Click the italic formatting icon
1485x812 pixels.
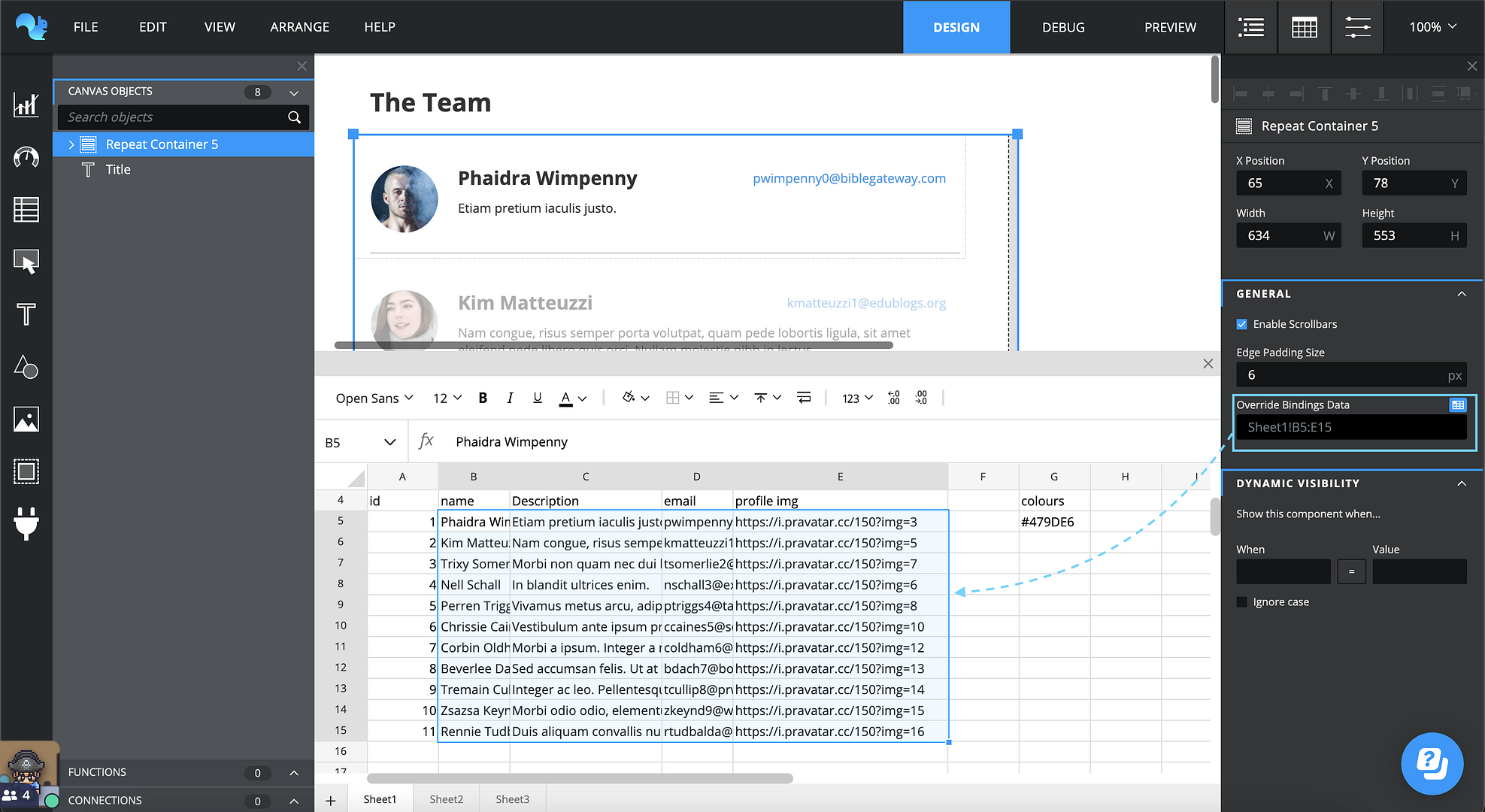point(510,398)
